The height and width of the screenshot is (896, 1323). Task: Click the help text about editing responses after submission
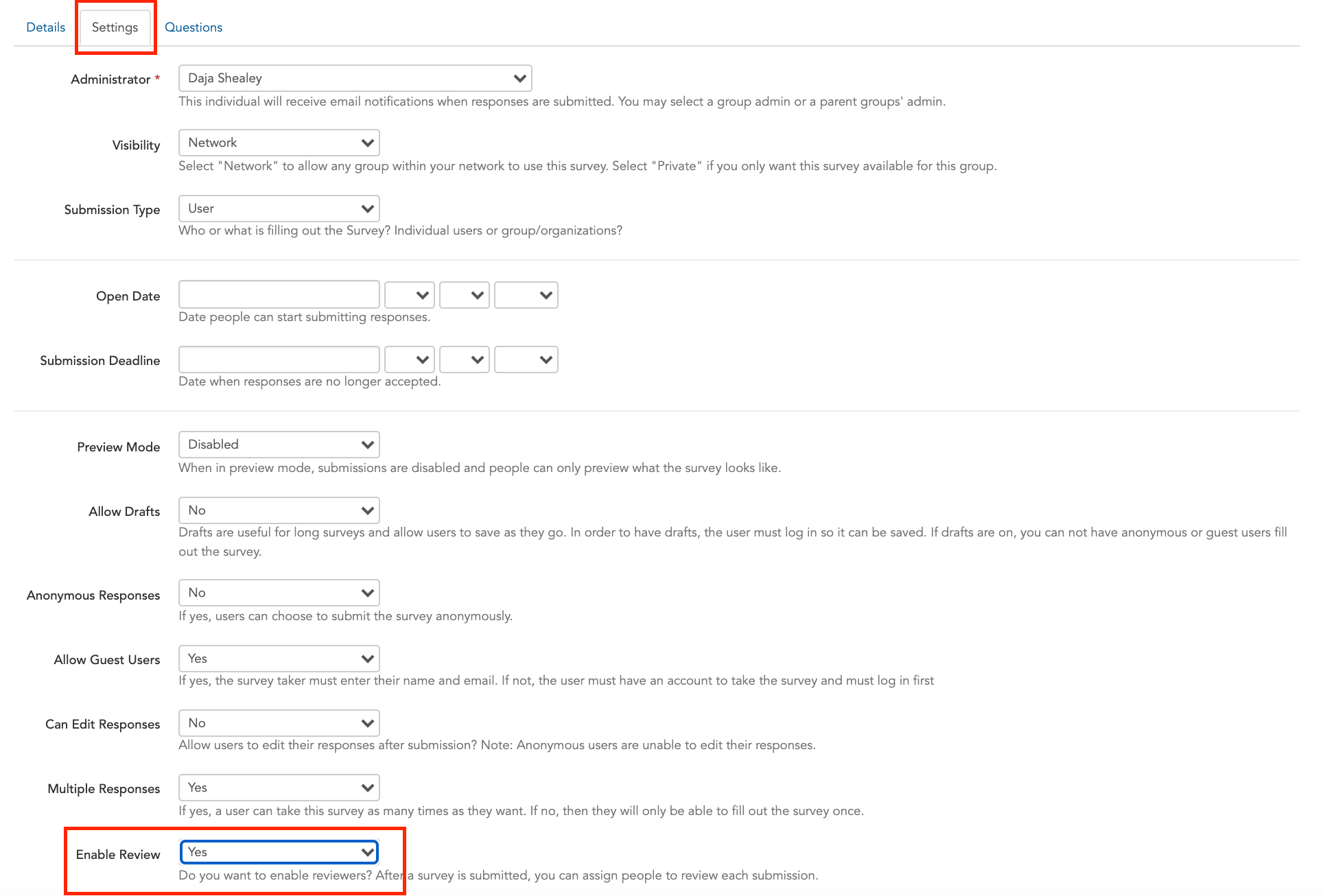(x=497, y=745)
